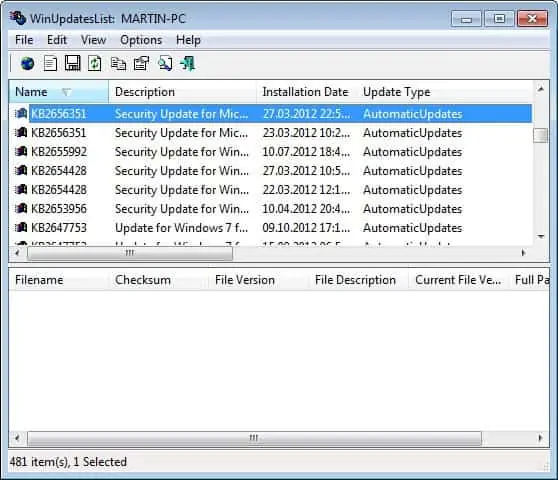Sort by Update Type column header
Screen dimensions: 558x480
click(x=397, y=92)
